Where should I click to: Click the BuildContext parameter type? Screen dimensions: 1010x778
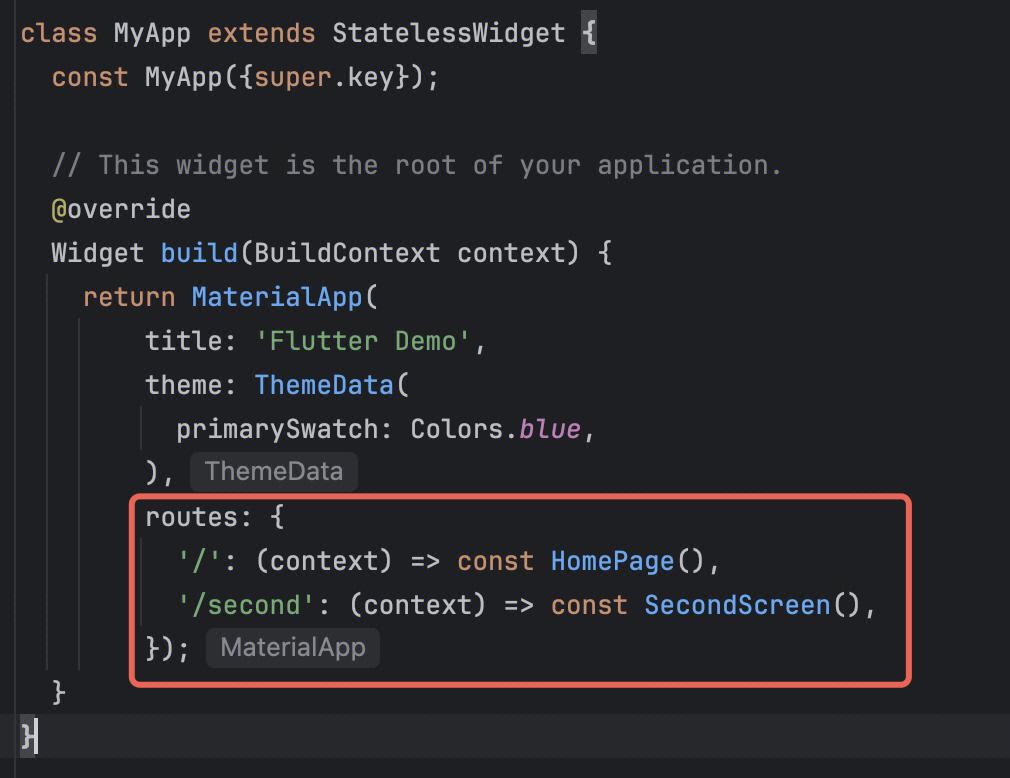tap(347, 253)
